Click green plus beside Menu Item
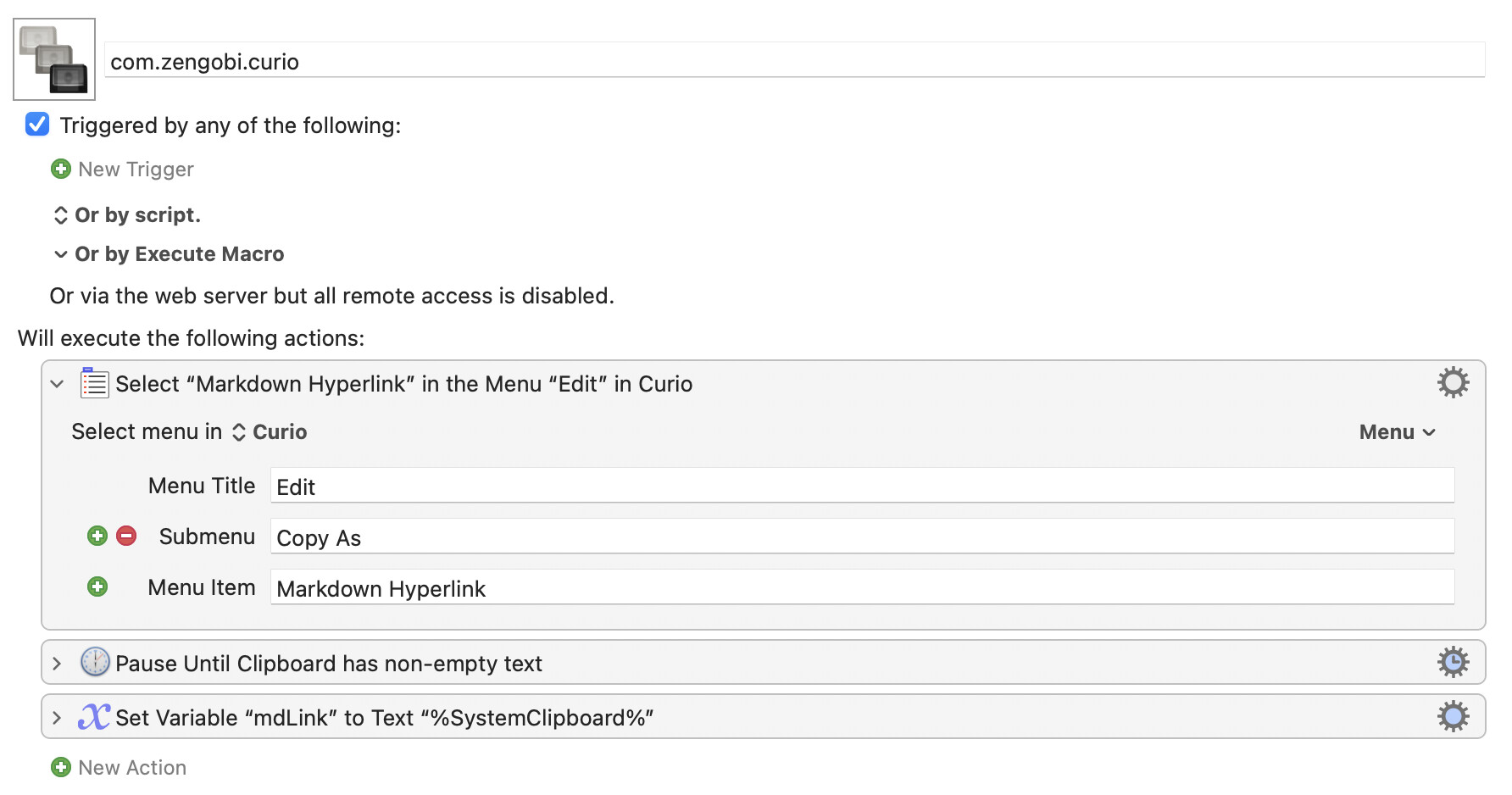 click(x=97, y=587)
